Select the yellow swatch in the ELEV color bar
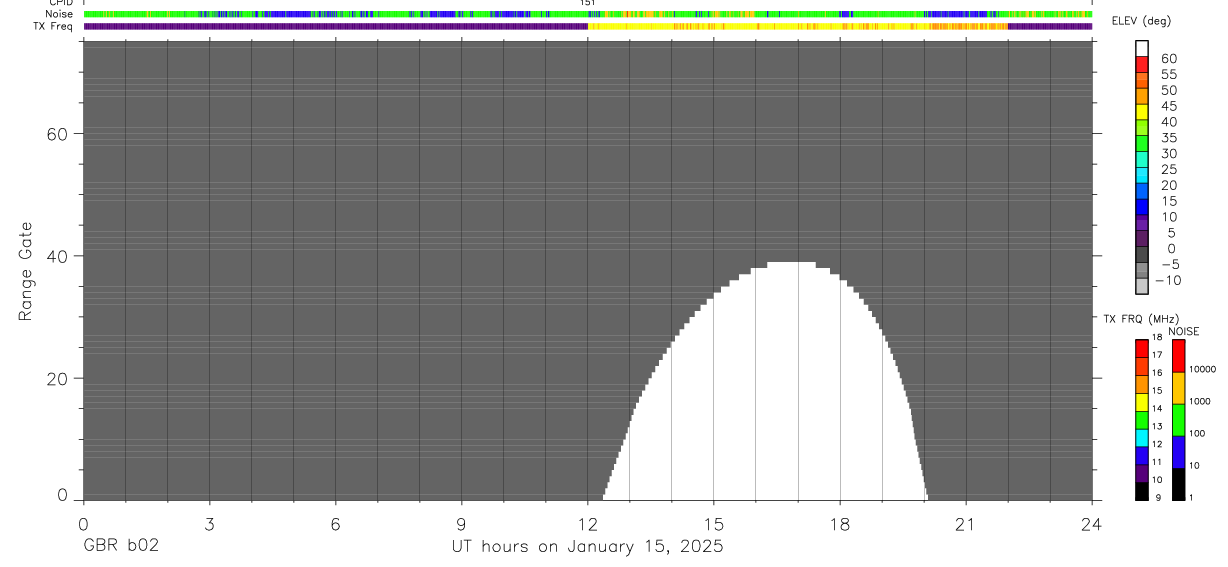The width and height of the screenshot is (1228, 567). pos(1142,112)
